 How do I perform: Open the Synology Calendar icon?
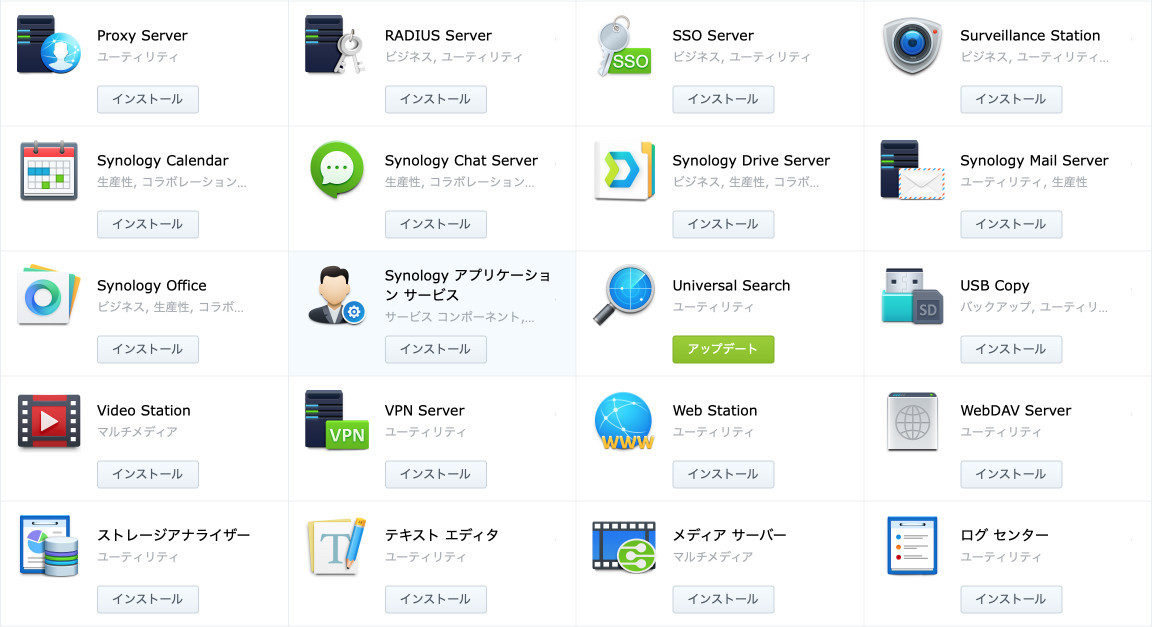(x=48, y=170)
